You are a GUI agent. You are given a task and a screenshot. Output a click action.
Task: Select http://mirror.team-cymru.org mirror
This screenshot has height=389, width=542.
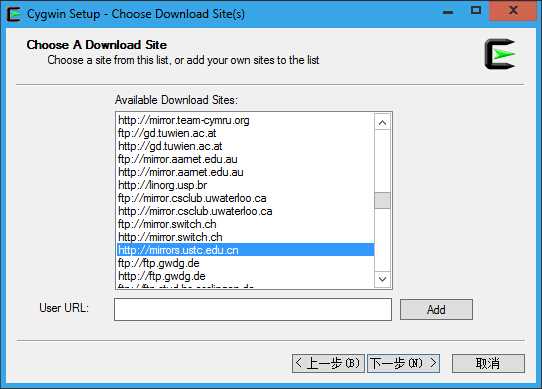[245, 120]
